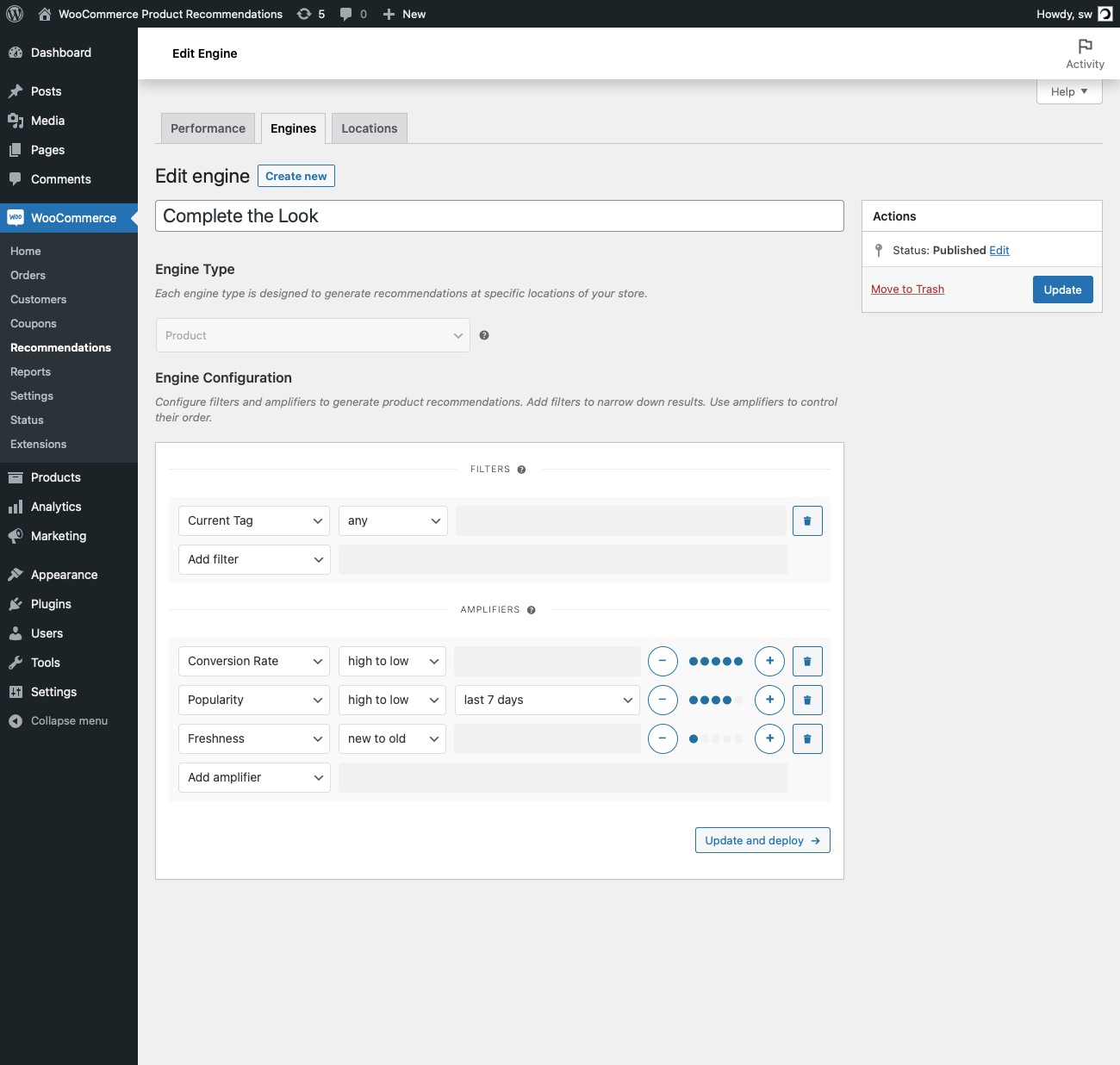This screenshot has height=1065, width=1120.
Task: Open the Engine Type help tooltip
Action: 484,334
